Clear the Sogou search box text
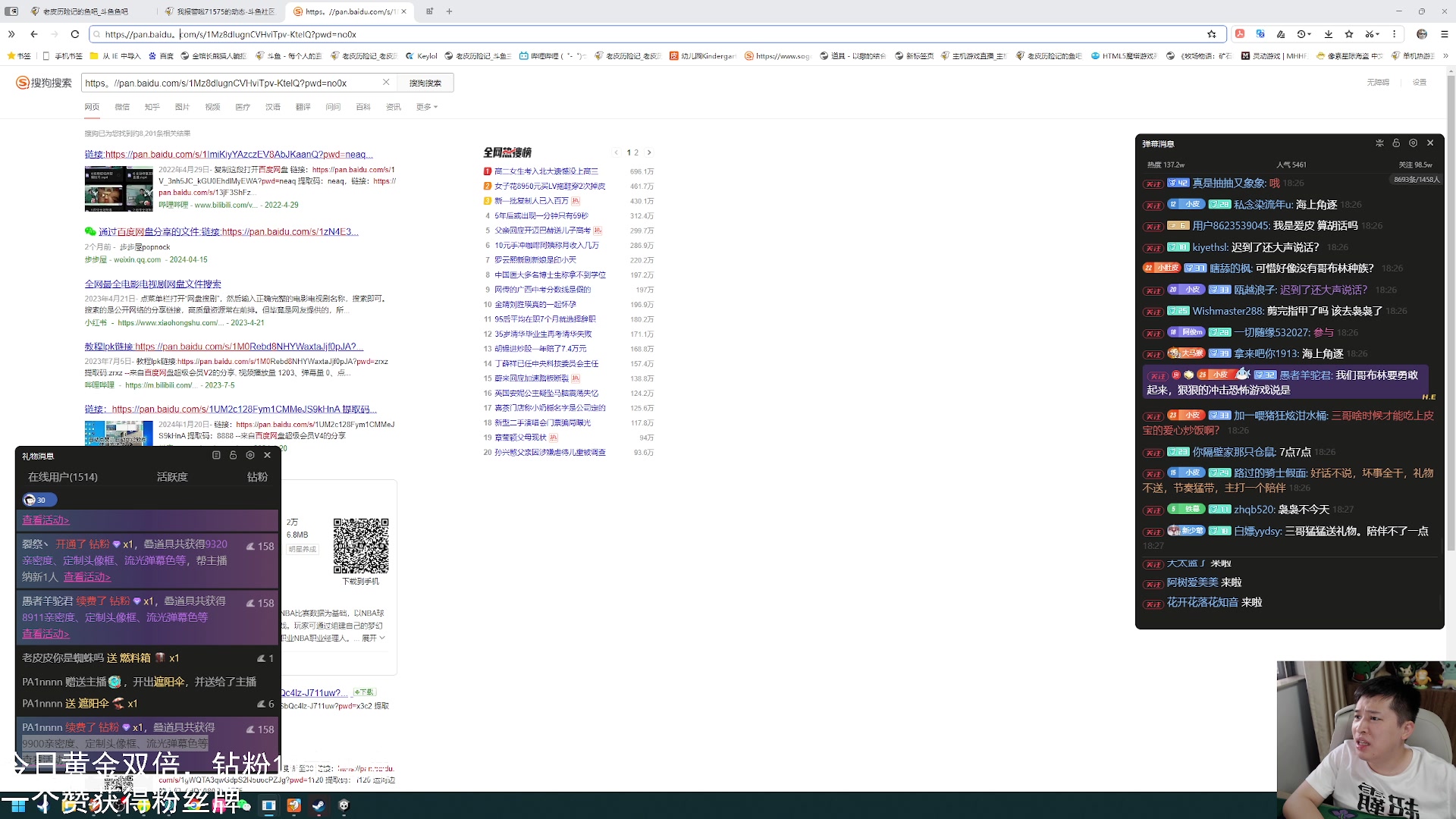1456x819 pixels. [386, 83]
